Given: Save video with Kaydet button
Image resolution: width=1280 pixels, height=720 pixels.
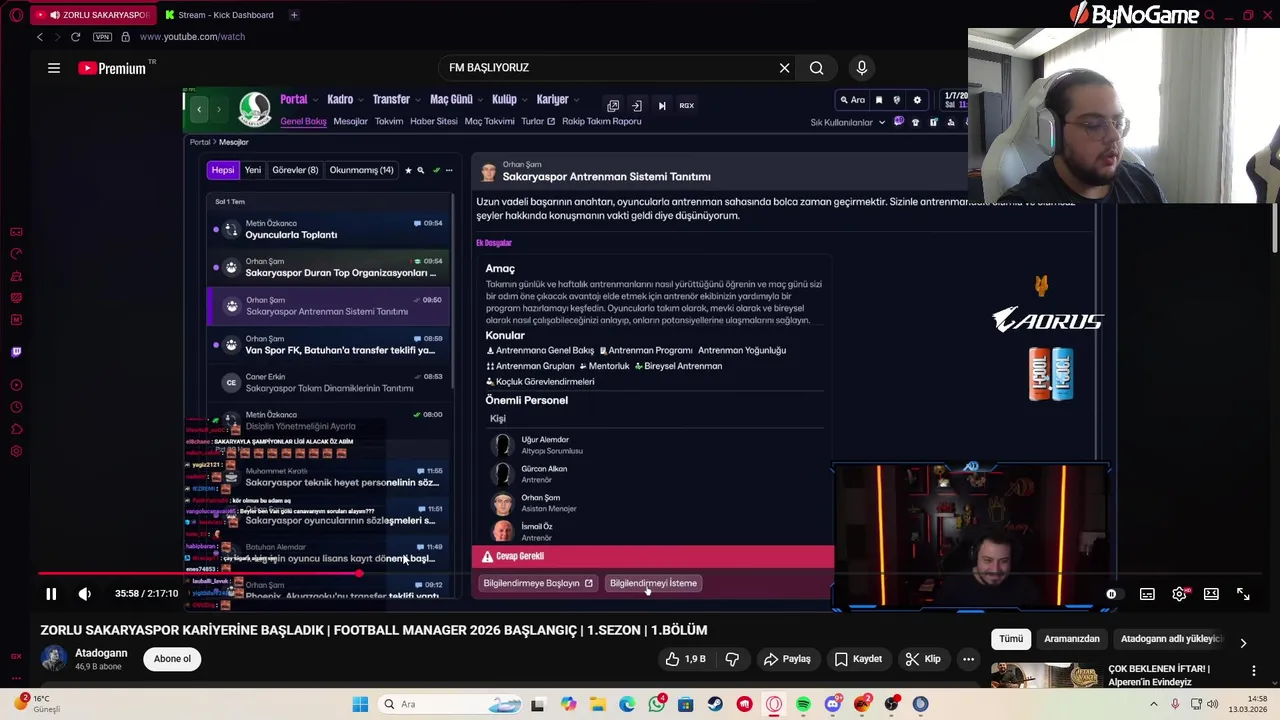Looking at the screenshot, I should tap(858, 659).
